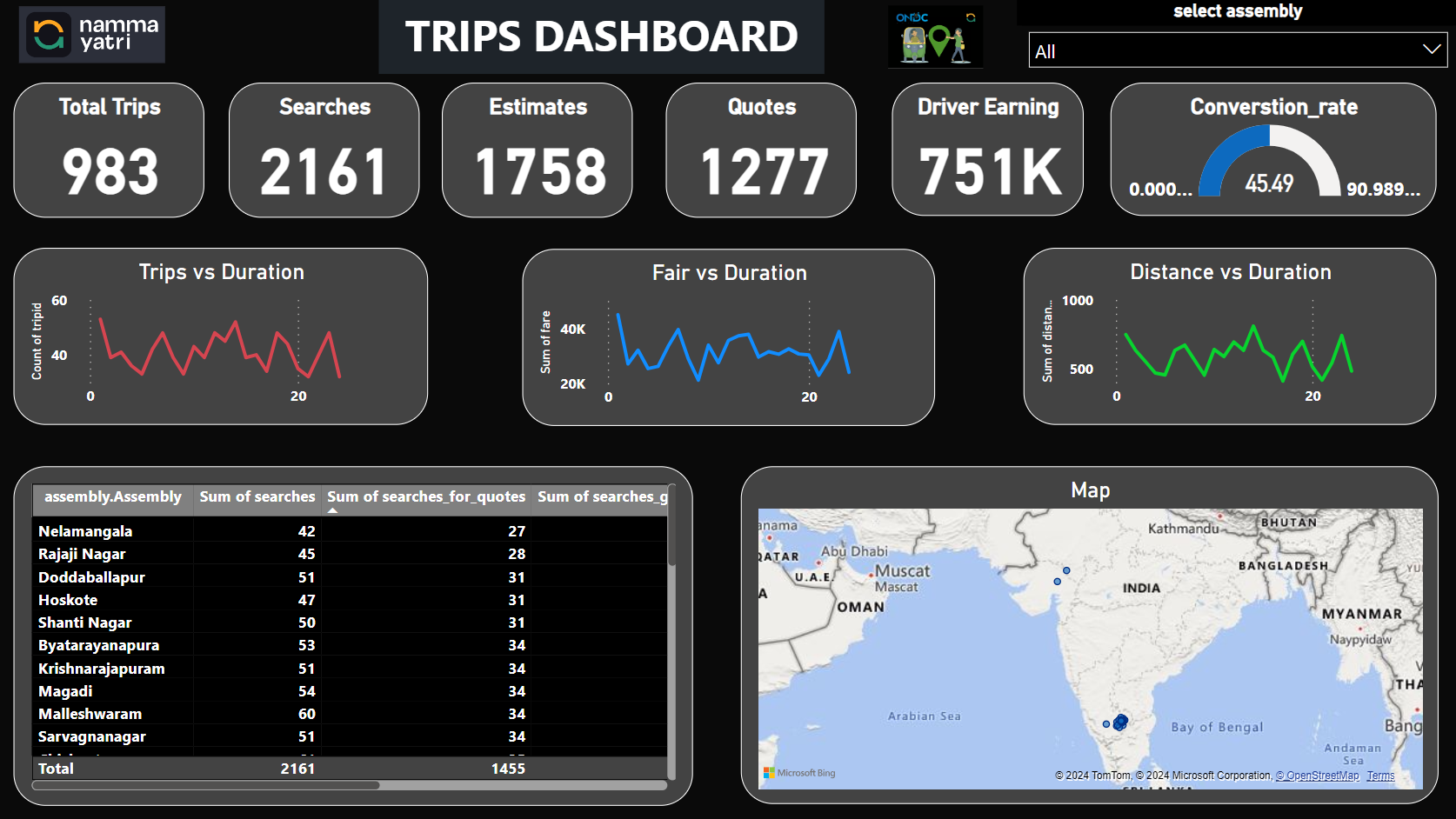Image resolution: width=1456 pixels, height=819 pixels.
Task: Select the Malleshwaram row in table
Action: [x=90, y=714]
